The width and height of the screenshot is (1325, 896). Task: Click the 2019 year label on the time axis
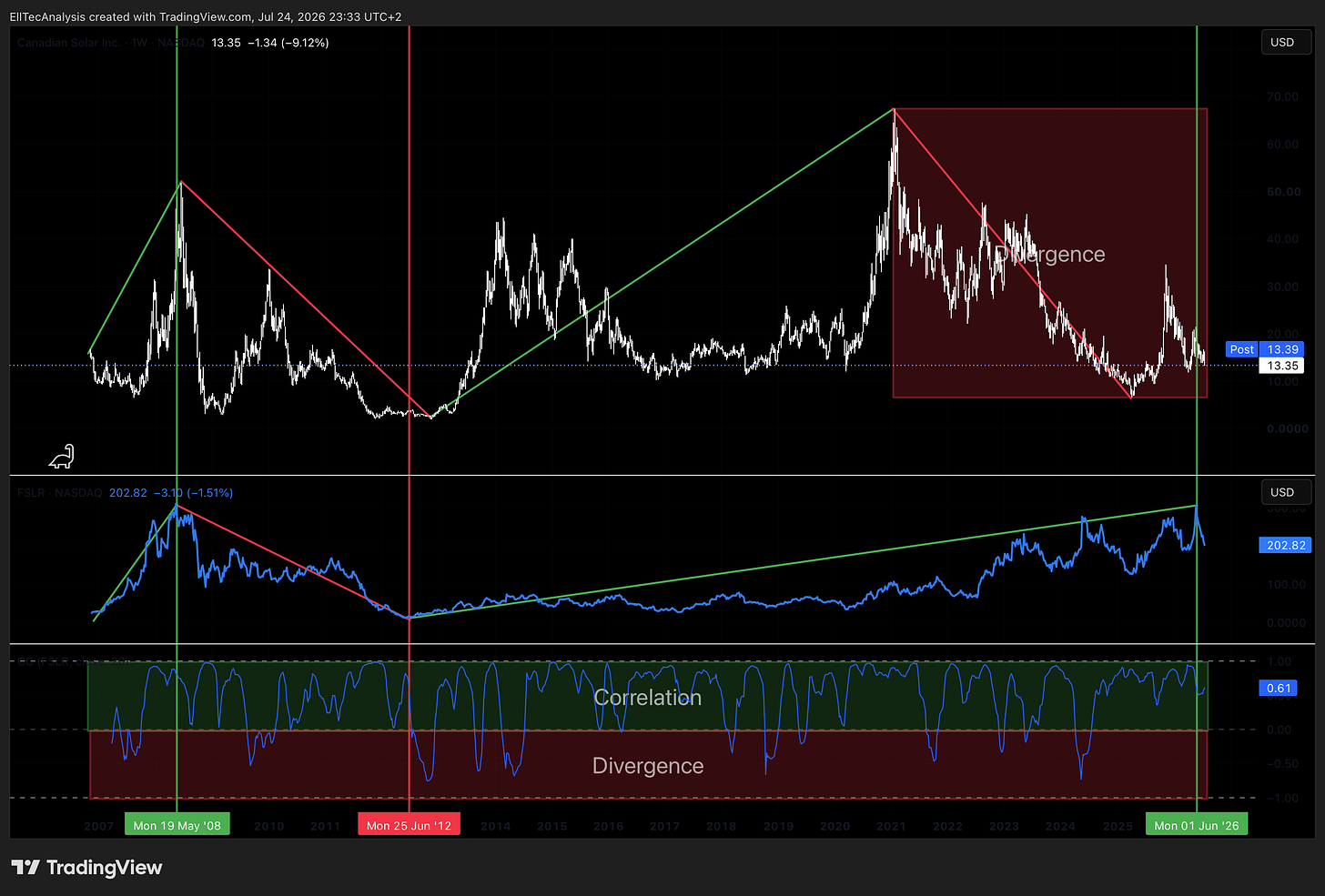click(779, 826)
